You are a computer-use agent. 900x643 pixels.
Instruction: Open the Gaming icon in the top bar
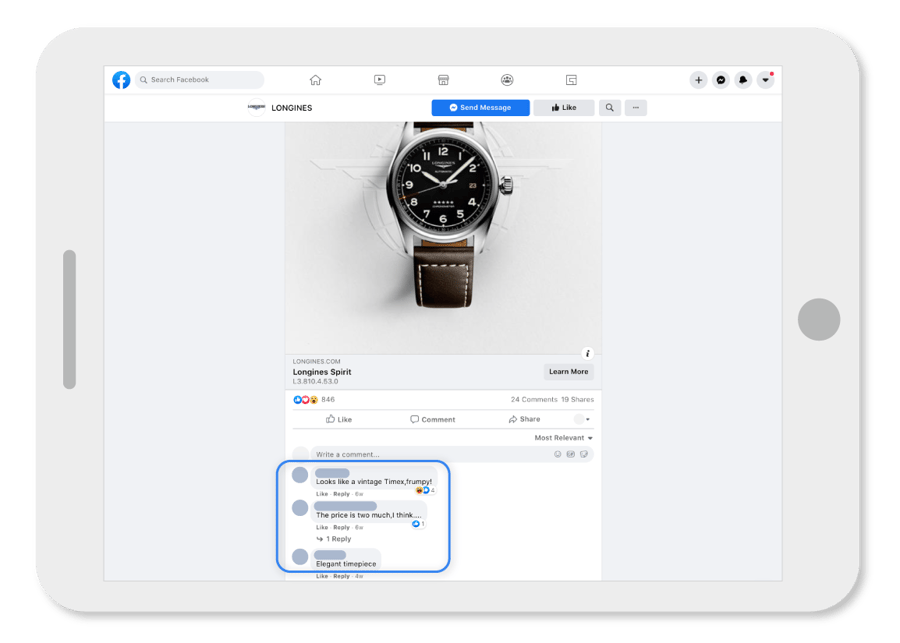click(x=571, y=80)
